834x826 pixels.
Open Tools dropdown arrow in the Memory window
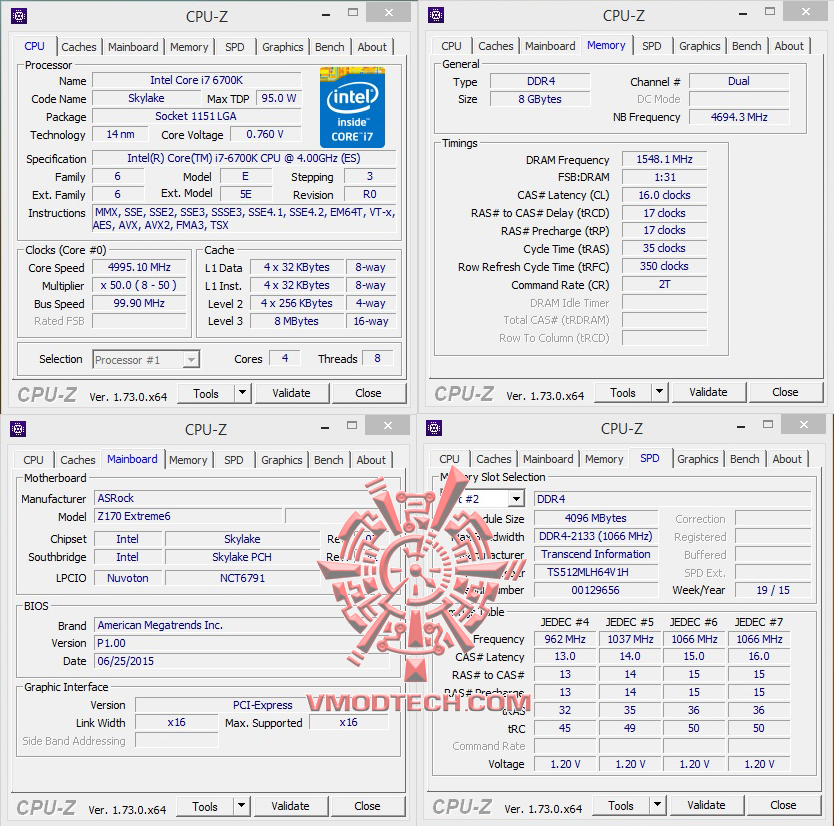pyautogui.click(x=659, y=392)
